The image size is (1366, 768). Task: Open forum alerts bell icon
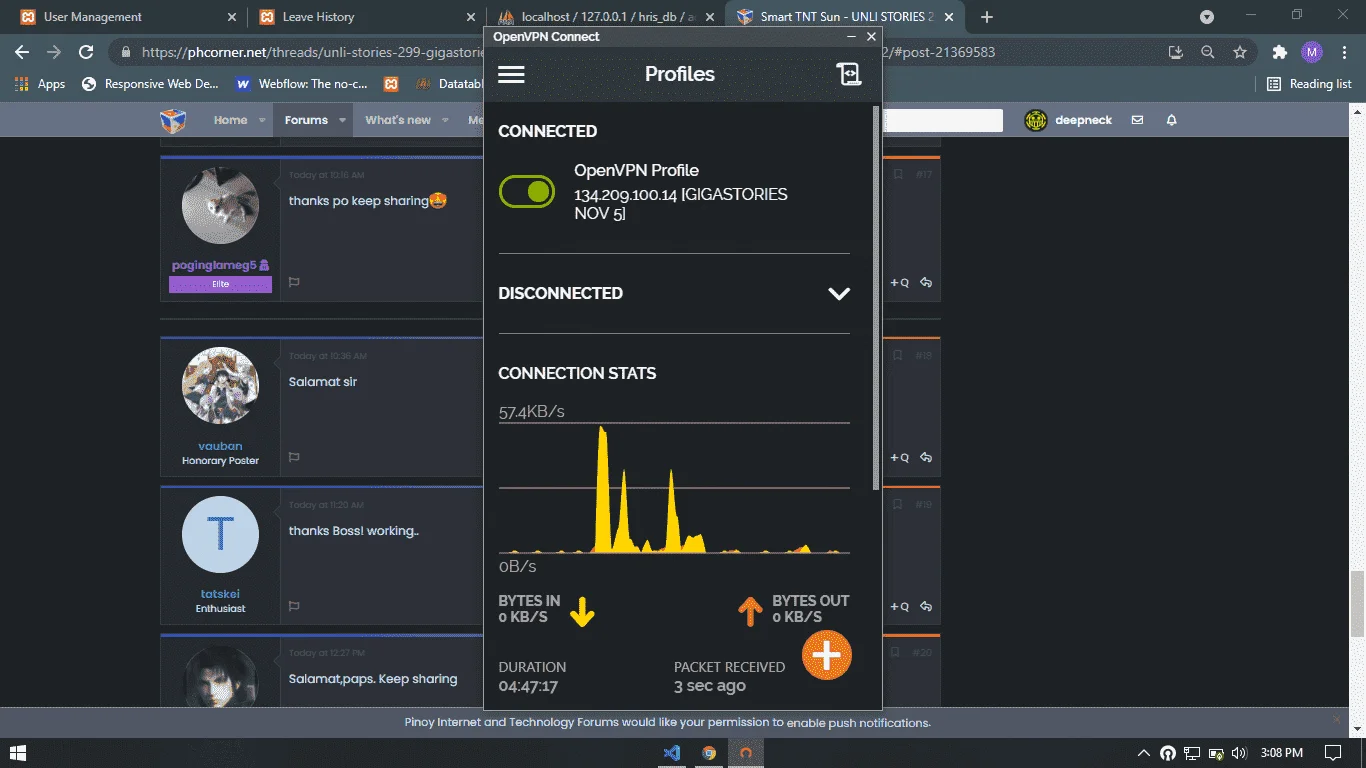tap(1171, 120)
